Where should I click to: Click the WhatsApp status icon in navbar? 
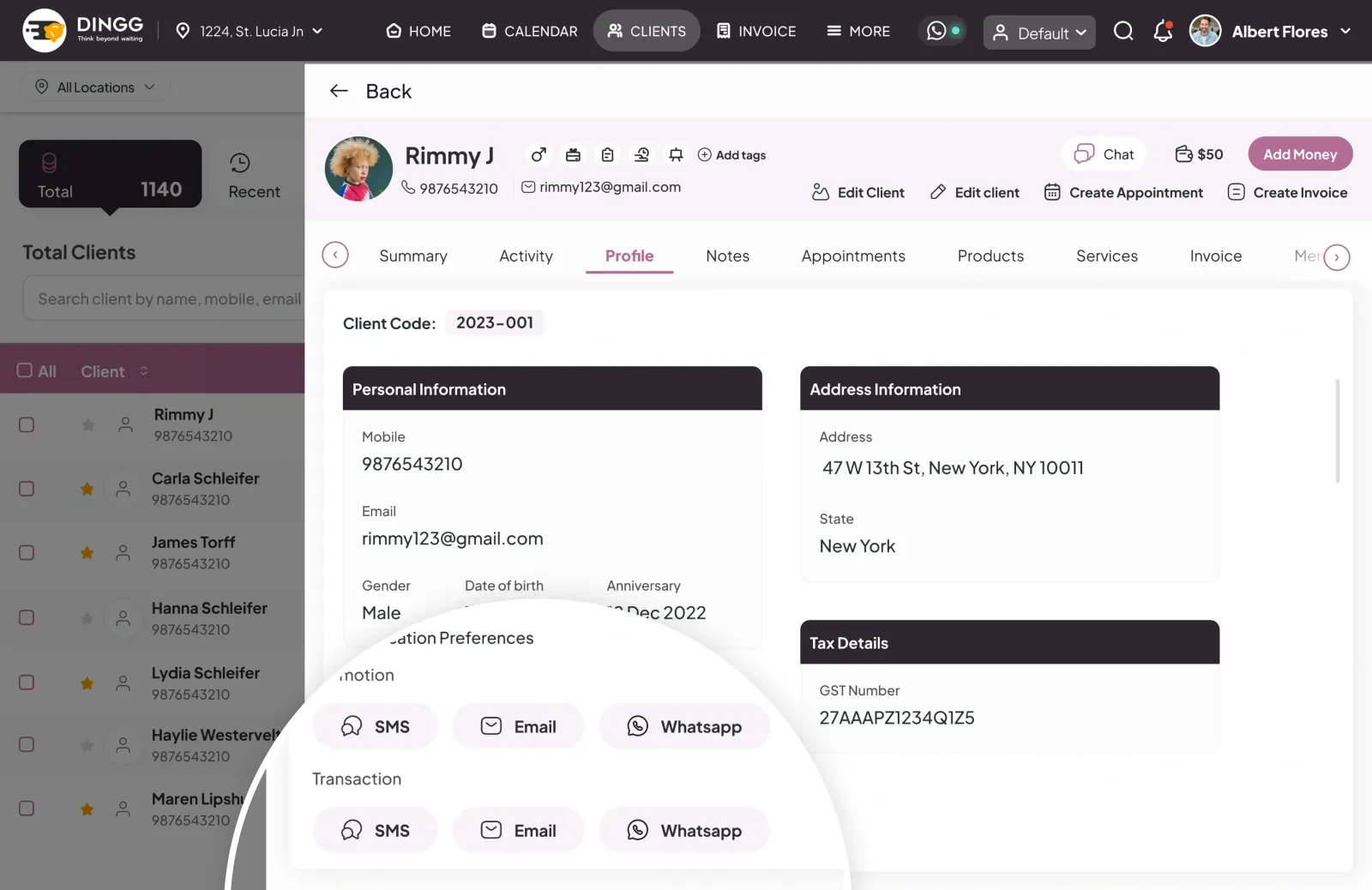[936, 31]
